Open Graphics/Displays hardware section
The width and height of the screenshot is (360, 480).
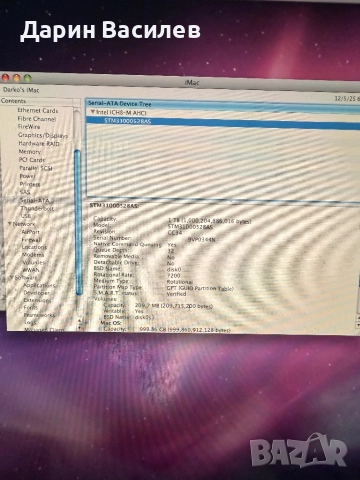pyautogui.click(x=43, y=135)
